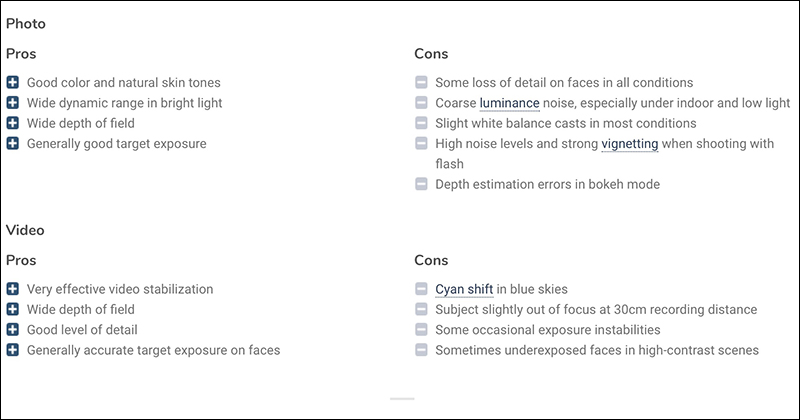This screenshot has height=420, width=800.
Task: Click plus icon next to Good level of detail
Action: [x=13, y=330]
